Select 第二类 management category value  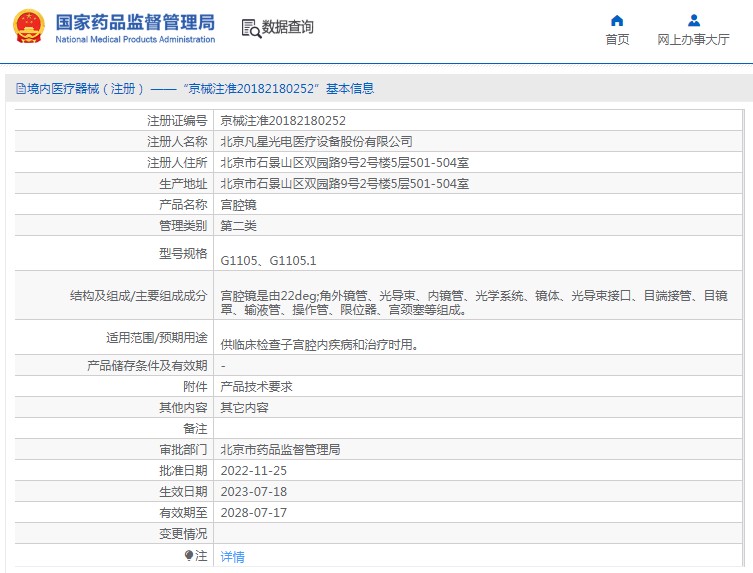pyautogui.click(x=239, y=226)
